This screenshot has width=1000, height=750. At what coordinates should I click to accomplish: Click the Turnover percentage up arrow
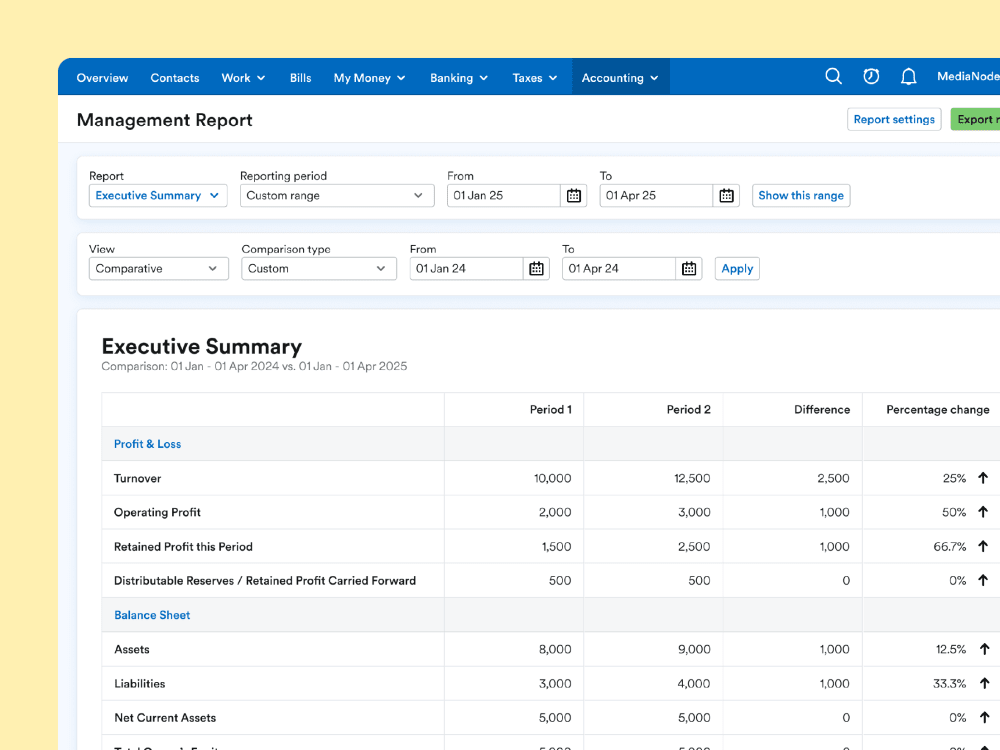pyautogui.click(x=983, y=479)
